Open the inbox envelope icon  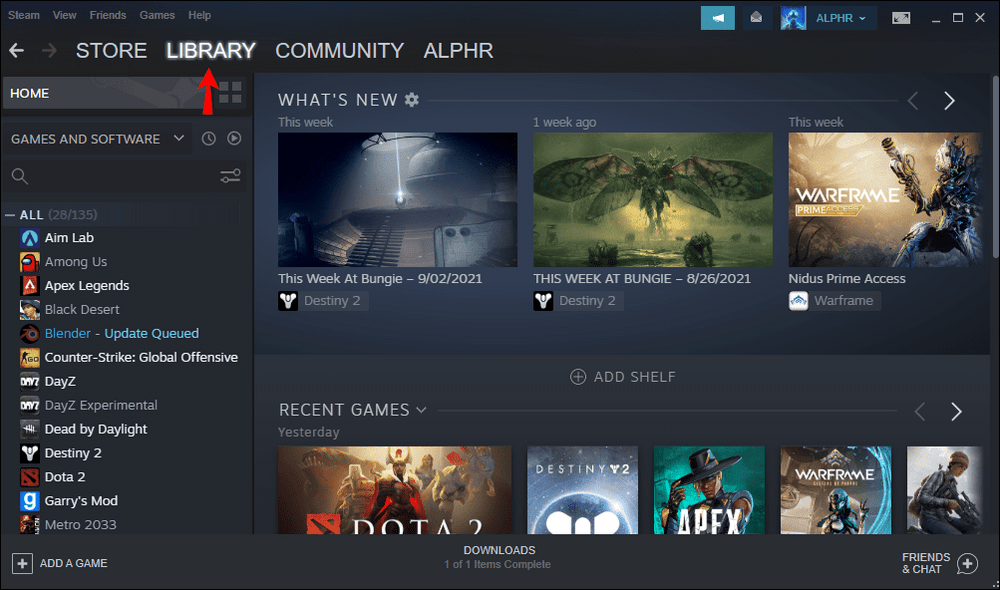point(756,17)
